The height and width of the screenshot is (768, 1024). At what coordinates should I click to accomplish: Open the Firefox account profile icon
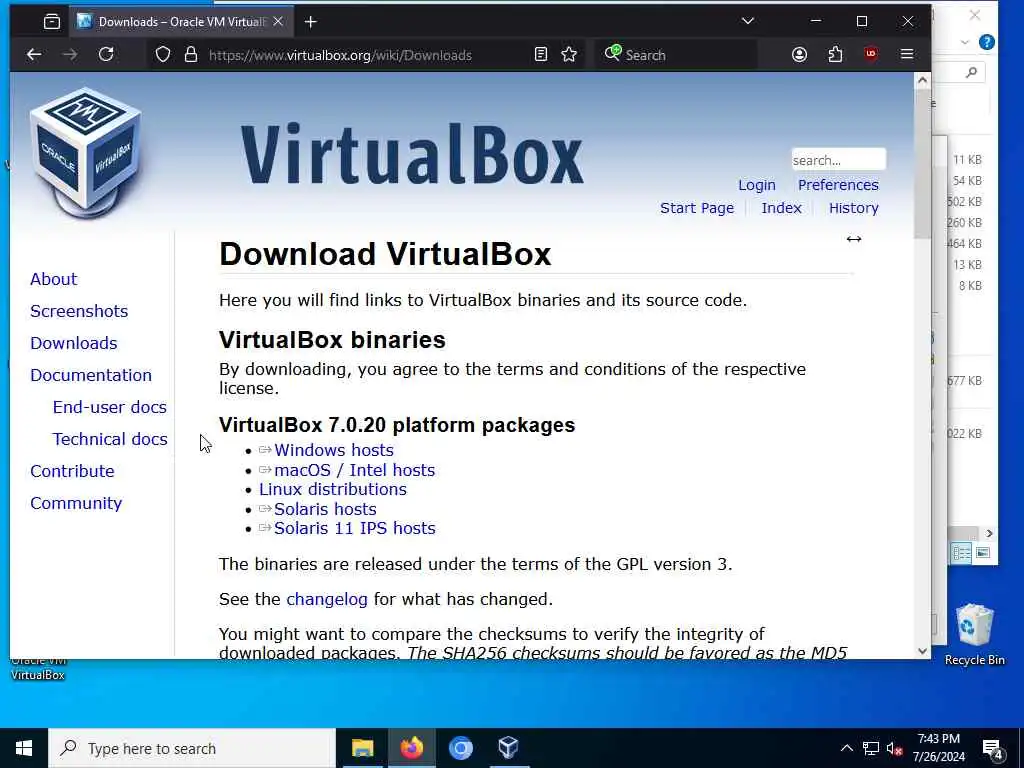(799, 55)
